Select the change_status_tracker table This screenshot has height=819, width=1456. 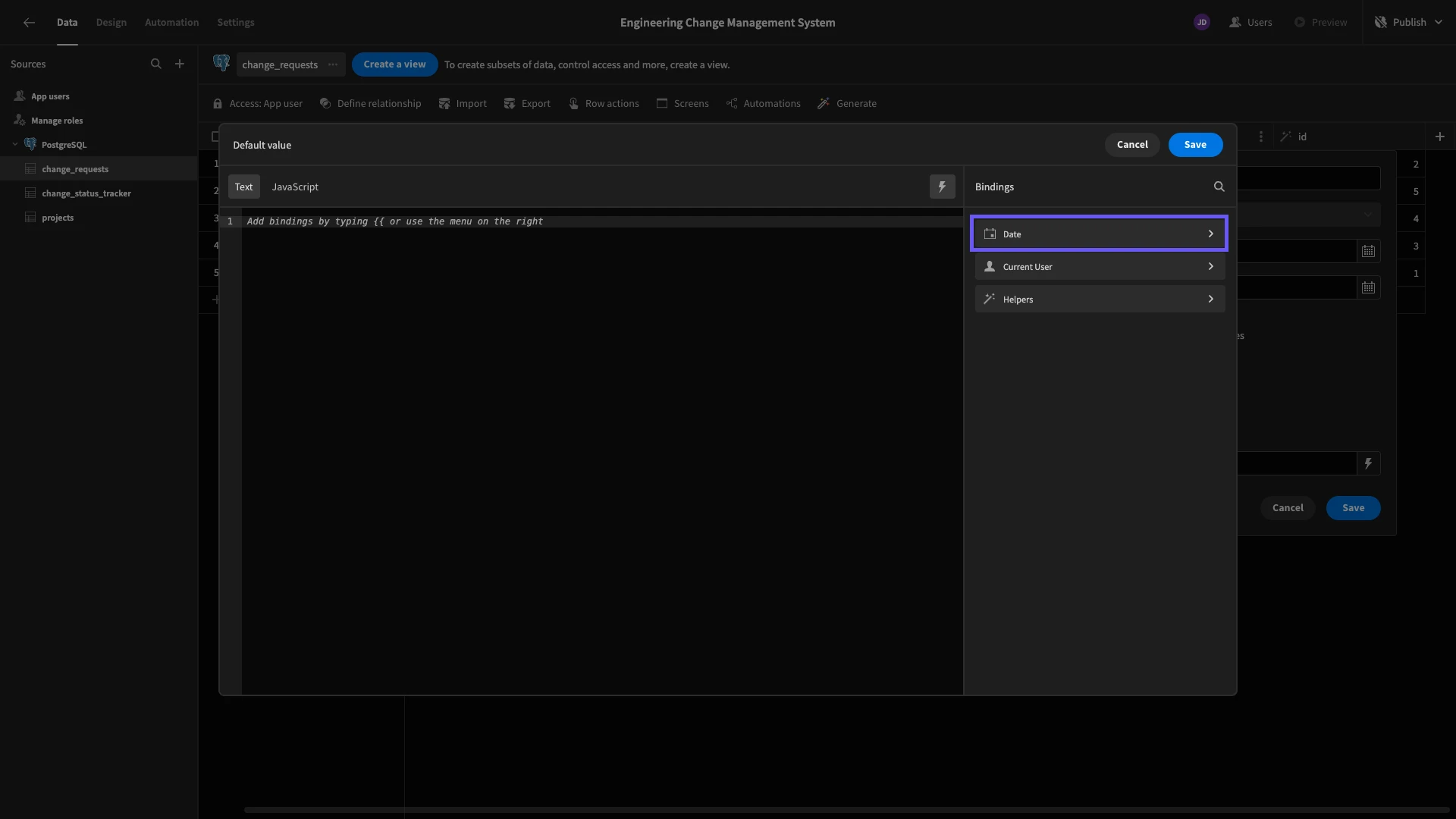pyautogui.click(x=99, y=193)
